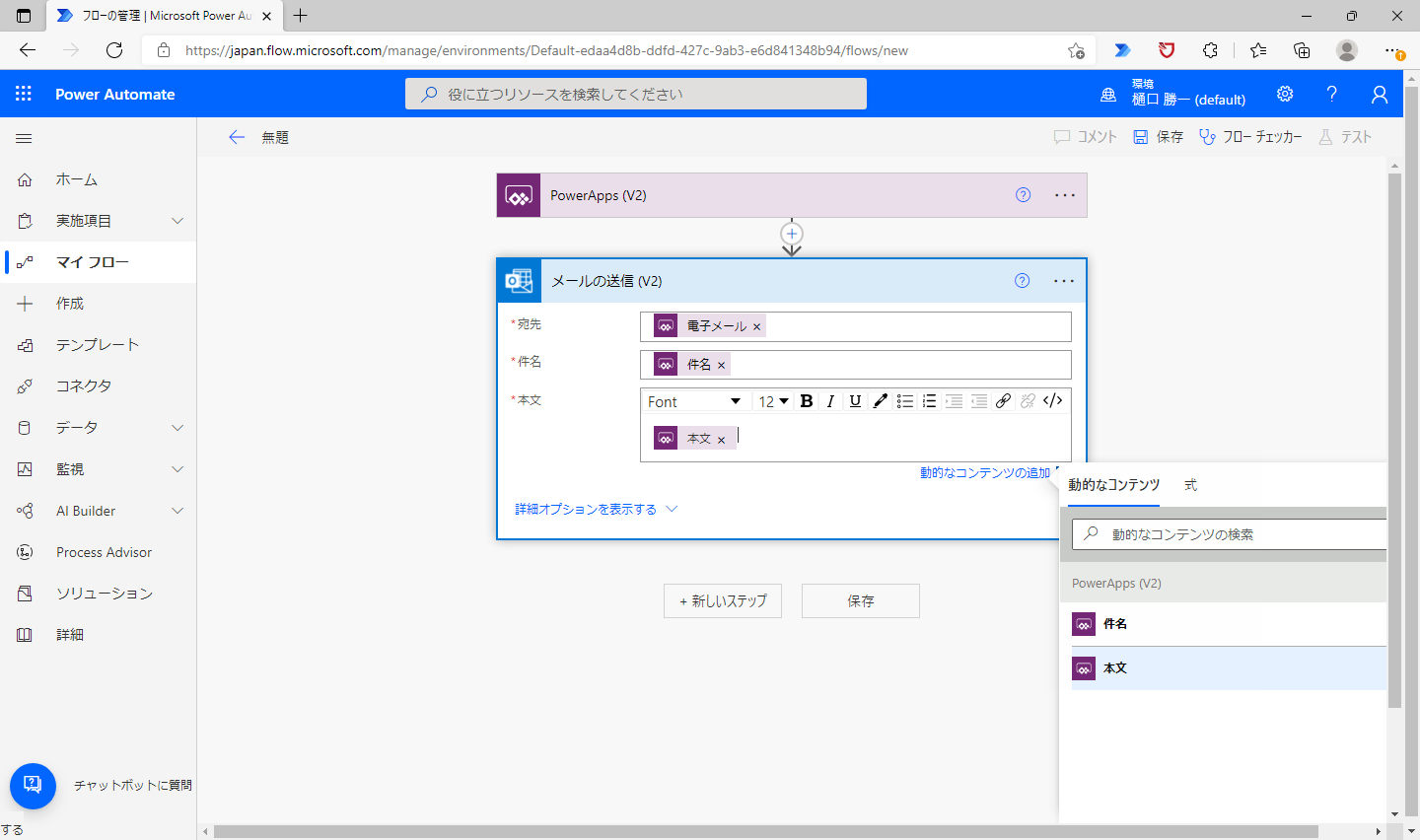Remove the 電子メール token from 宛先
Screen dimensions: 1420x840
[x=757, y=327]
